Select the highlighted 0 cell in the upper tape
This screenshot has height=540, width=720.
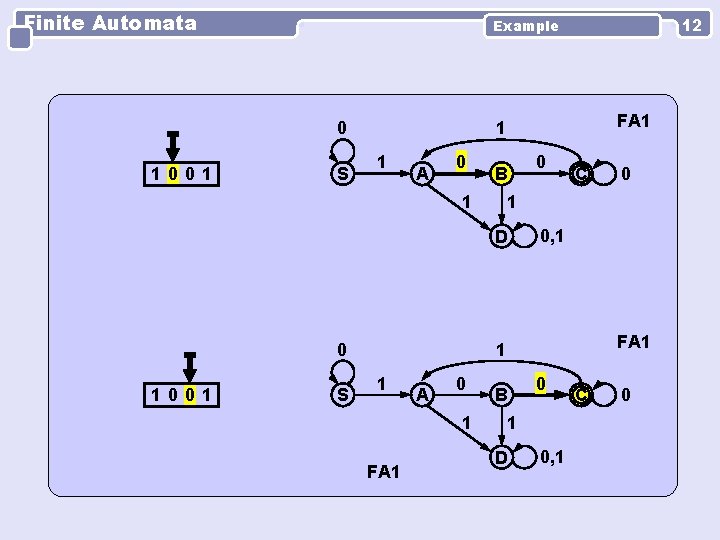click(173, 174)
